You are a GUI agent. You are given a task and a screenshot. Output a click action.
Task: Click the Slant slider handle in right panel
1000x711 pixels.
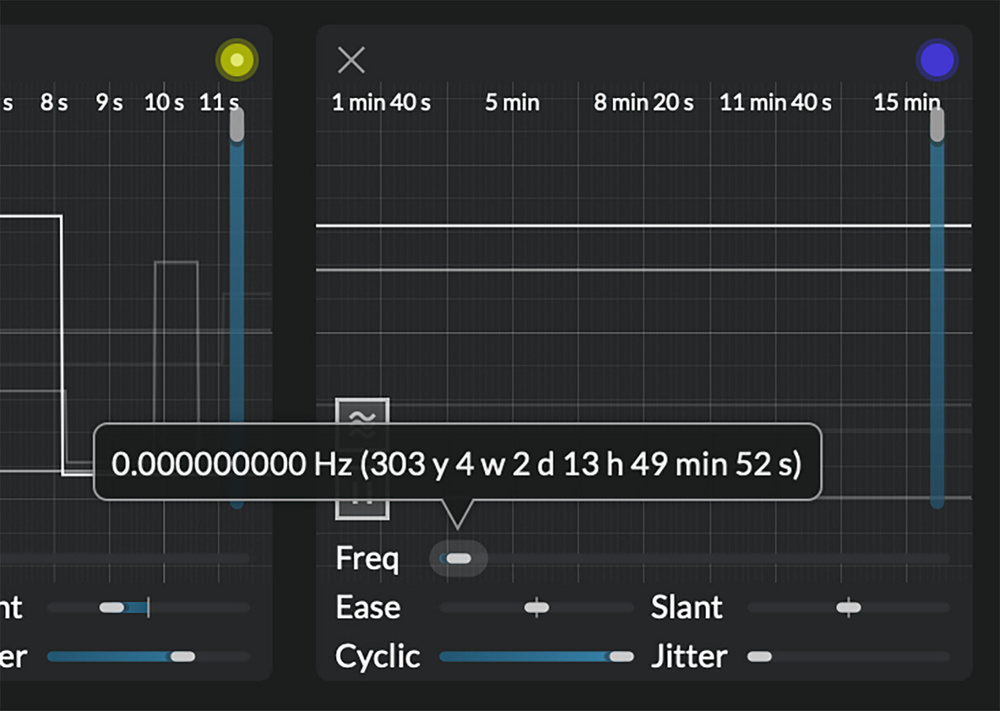point(848,607)
